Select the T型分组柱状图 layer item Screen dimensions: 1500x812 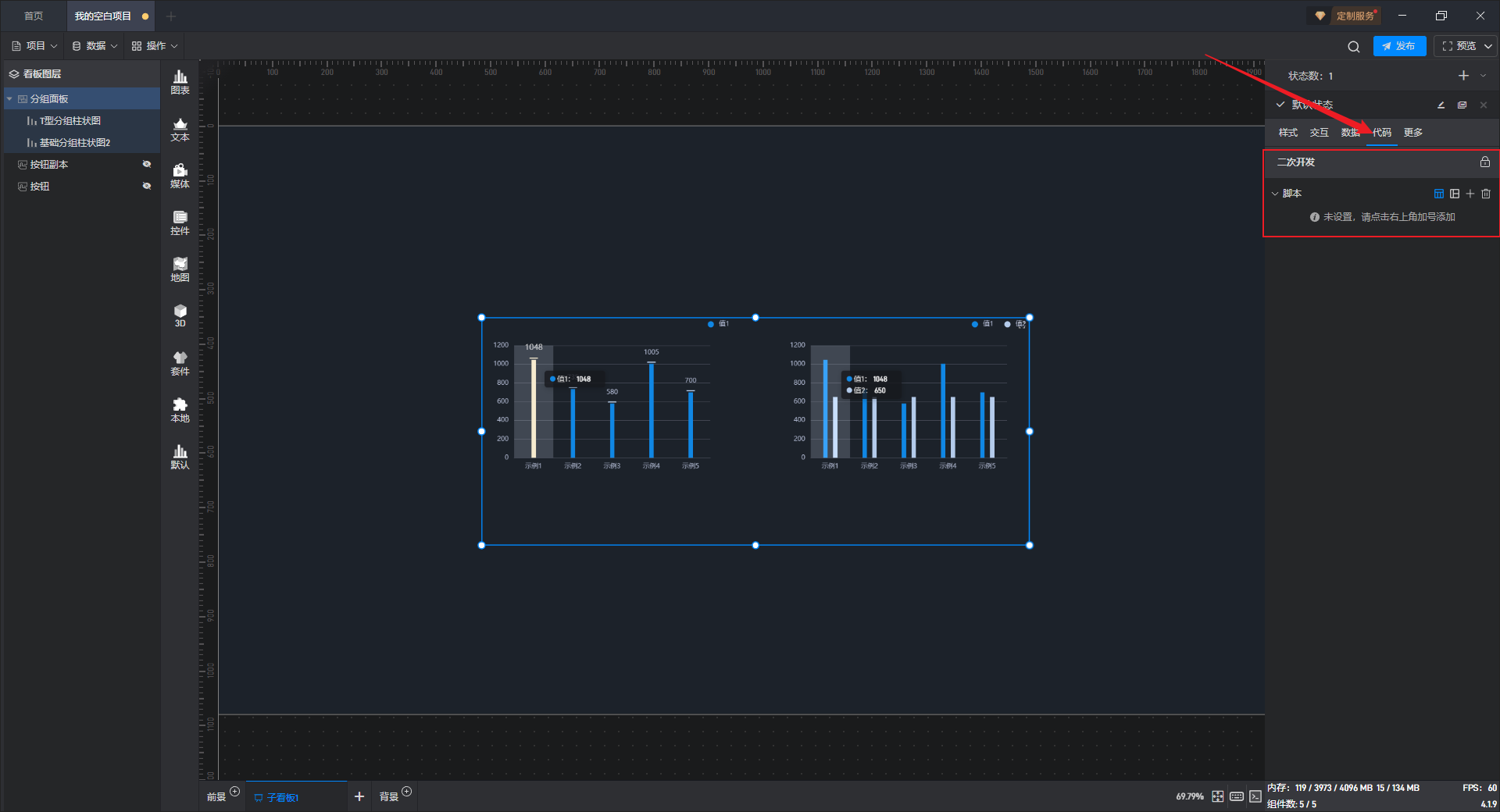point(70,121)
